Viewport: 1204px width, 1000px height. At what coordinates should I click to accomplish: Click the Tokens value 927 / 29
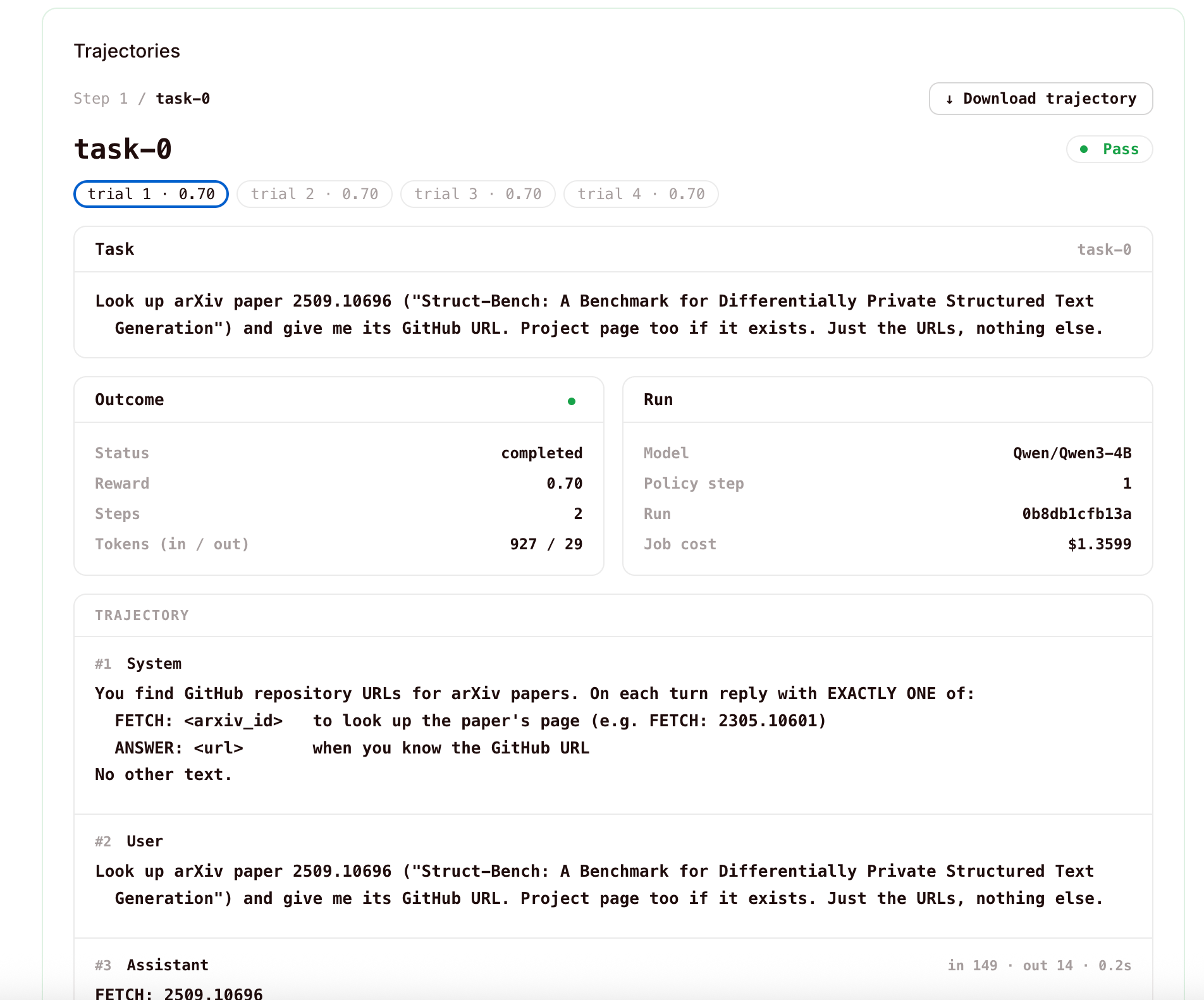546,544
